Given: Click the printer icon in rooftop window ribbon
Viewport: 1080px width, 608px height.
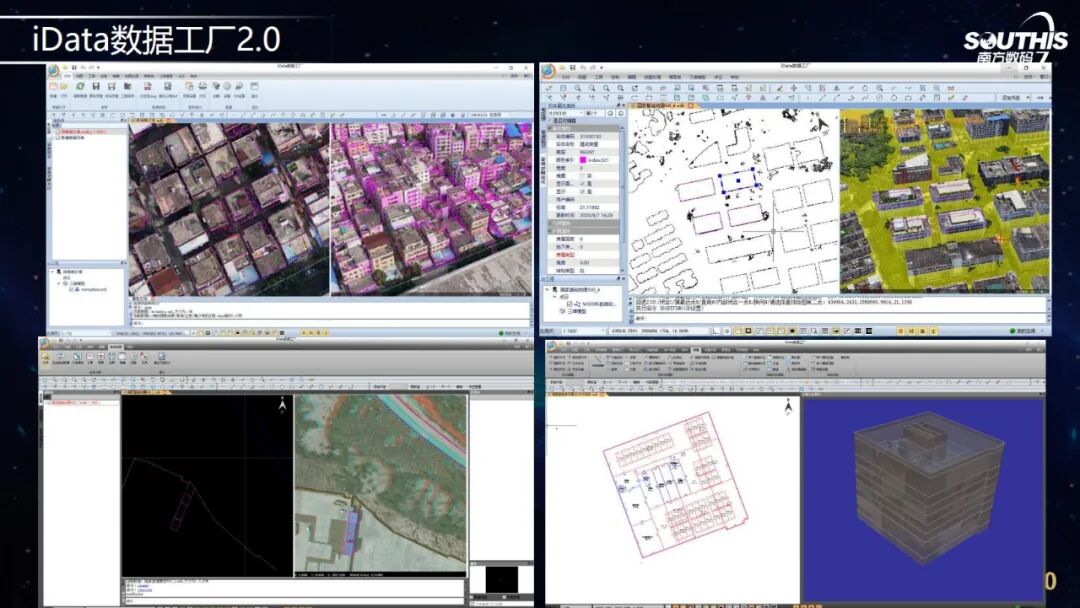Looking at the screenshot, I should (202, 85).
